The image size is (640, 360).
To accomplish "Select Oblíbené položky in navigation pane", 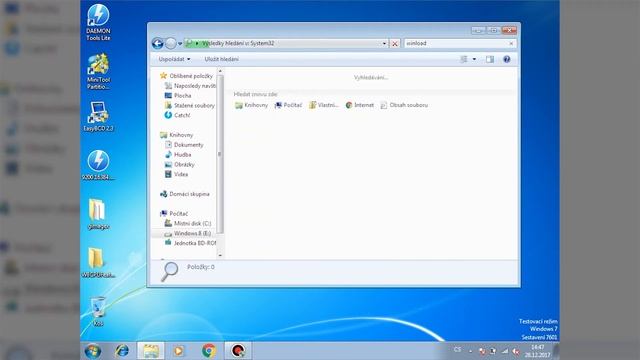I will pos(187,76).
